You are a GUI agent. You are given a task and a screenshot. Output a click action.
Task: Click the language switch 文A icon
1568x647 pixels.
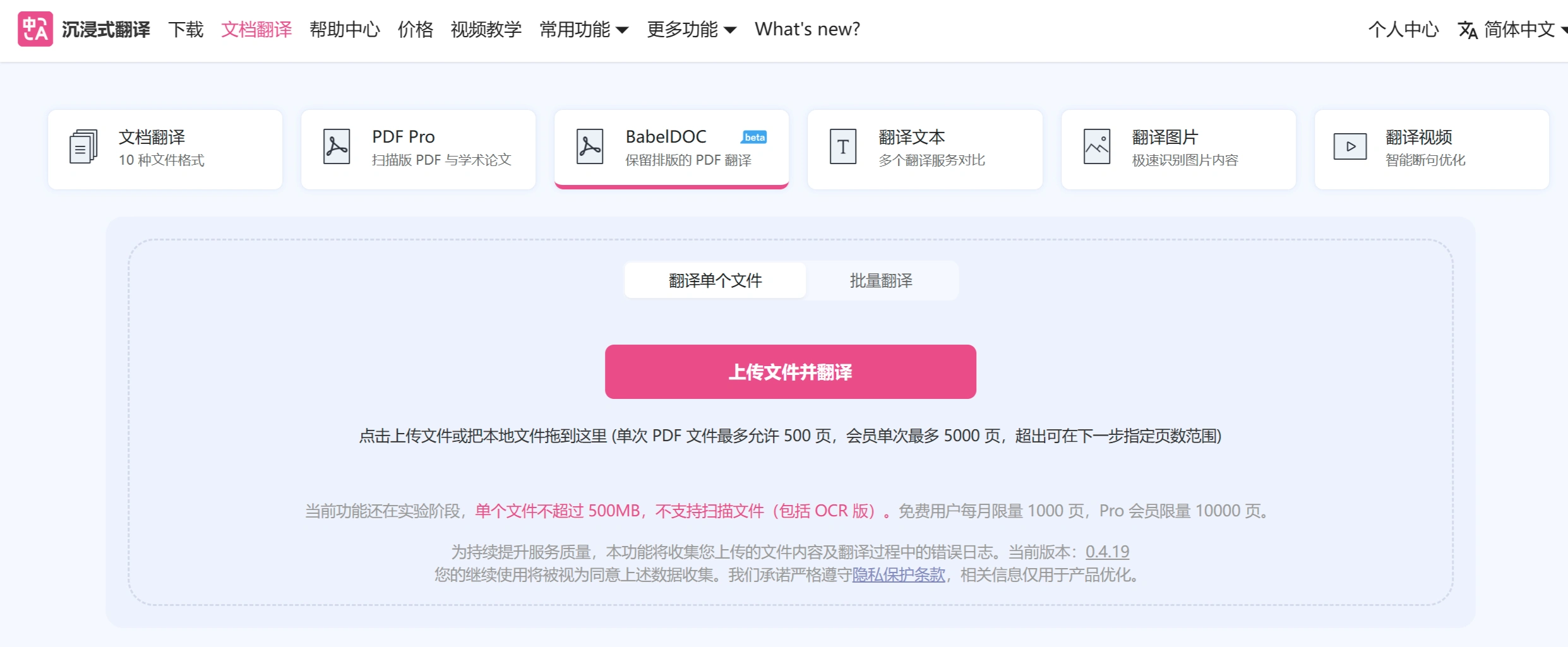[1468, 29]
